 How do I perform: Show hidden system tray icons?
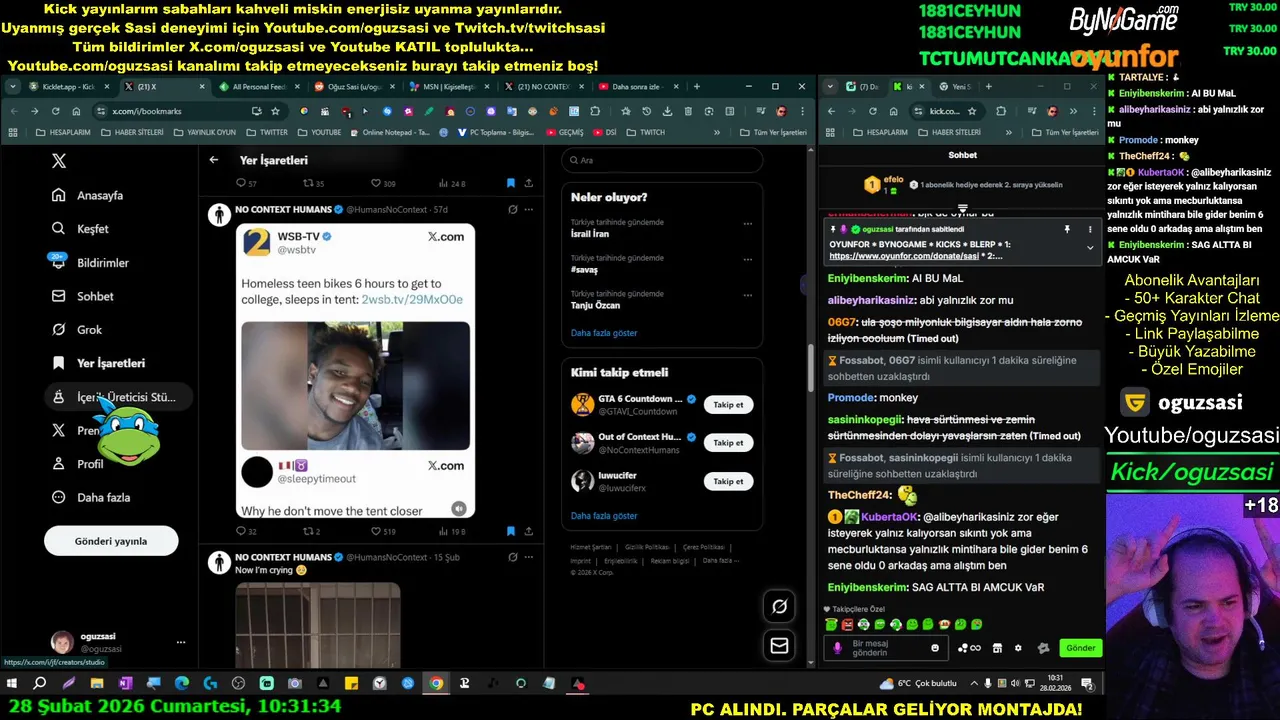(972, 684)
